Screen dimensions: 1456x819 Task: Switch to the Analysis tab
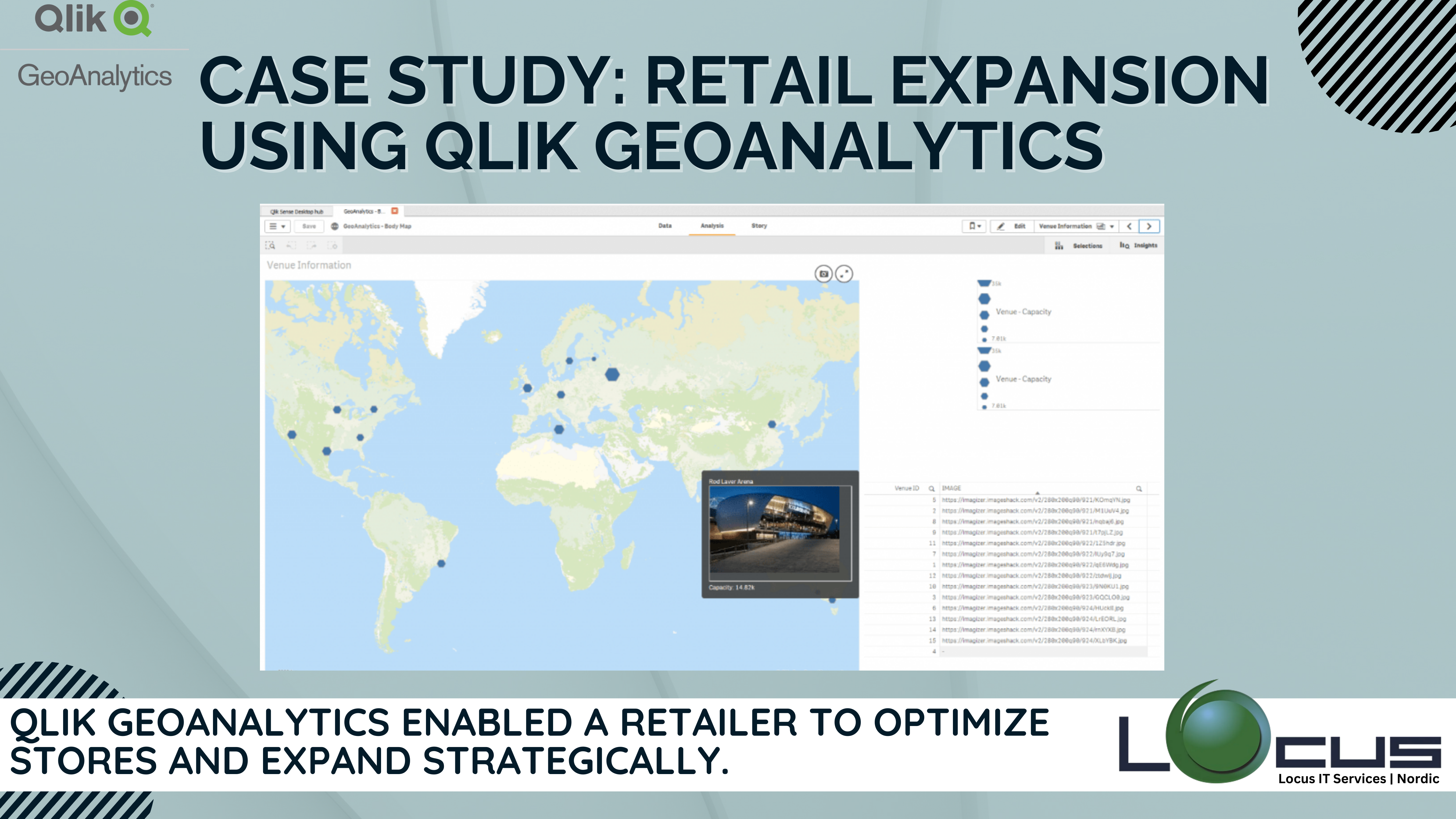[712, 226]
